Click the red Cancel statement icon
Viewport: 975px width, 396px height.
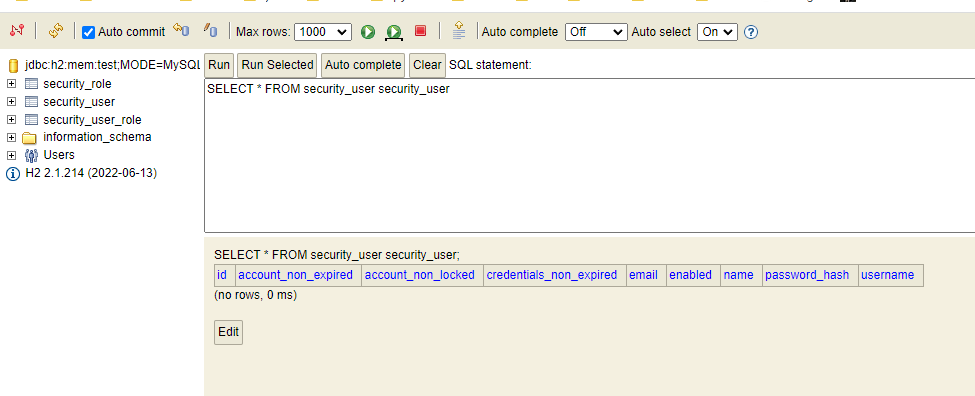coord(420,30)
